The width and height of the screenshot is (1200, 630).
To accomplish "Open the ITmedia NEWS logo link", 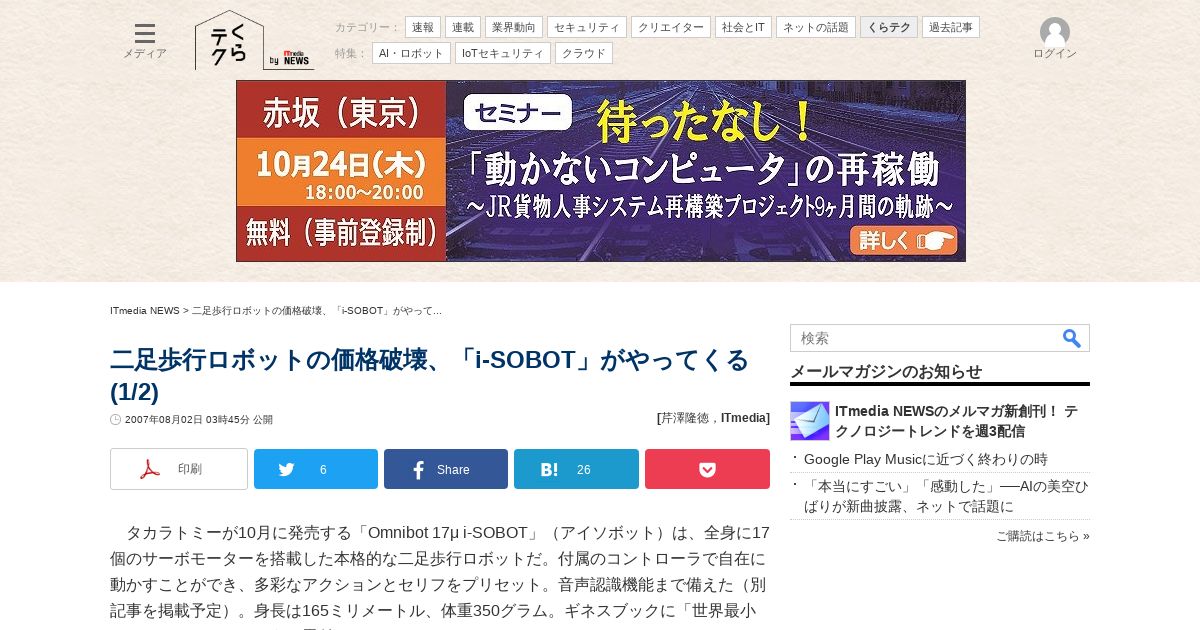I will point(291,59).
